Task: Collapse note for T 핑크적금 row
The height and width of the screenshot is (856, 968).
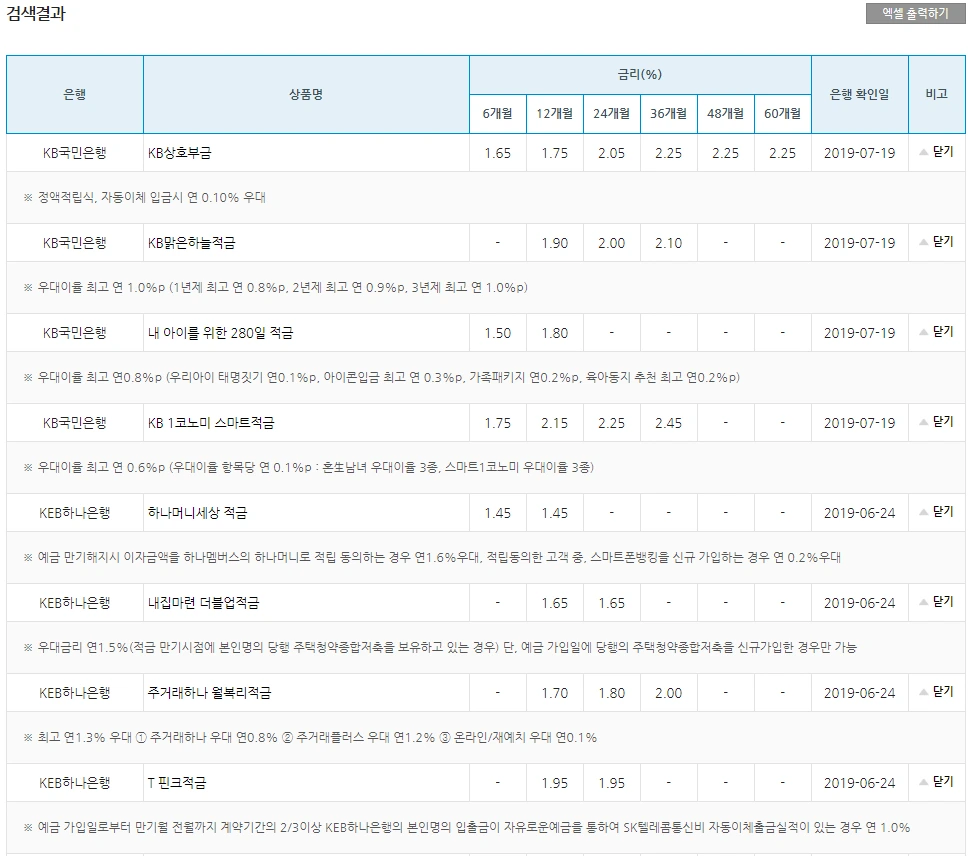Action: [937, 782]
